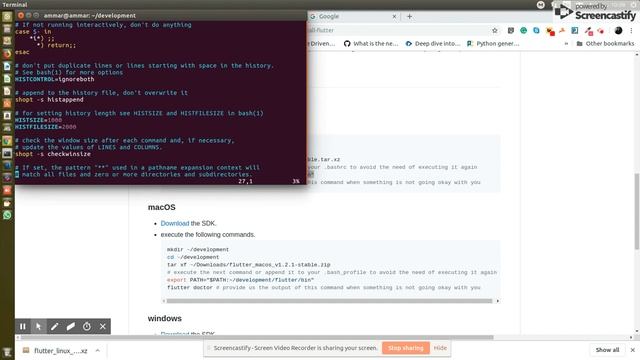Select the cursor pointer tool in Screencastify toolbar
The height and width of the screenshot is (360, 640).
click(x=38, y=327)
